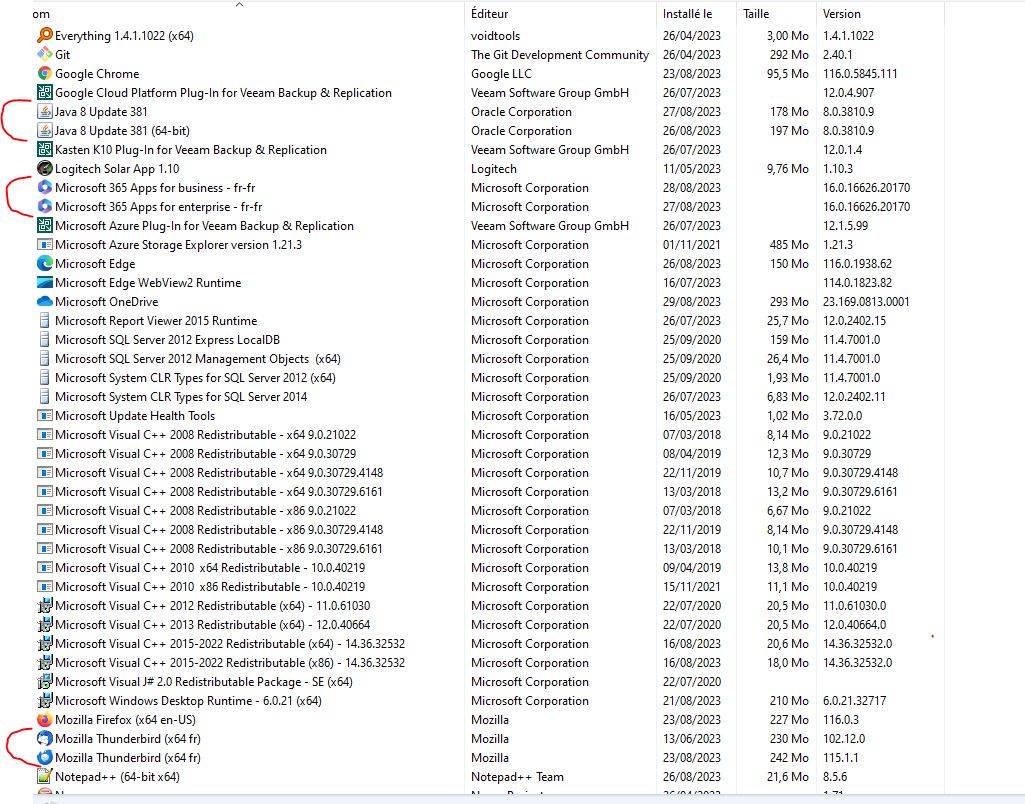Click the Microsoft Report Viewer 2015 Runtime icon
Screen dimensions: 1025x804
[x=44, y=320]
